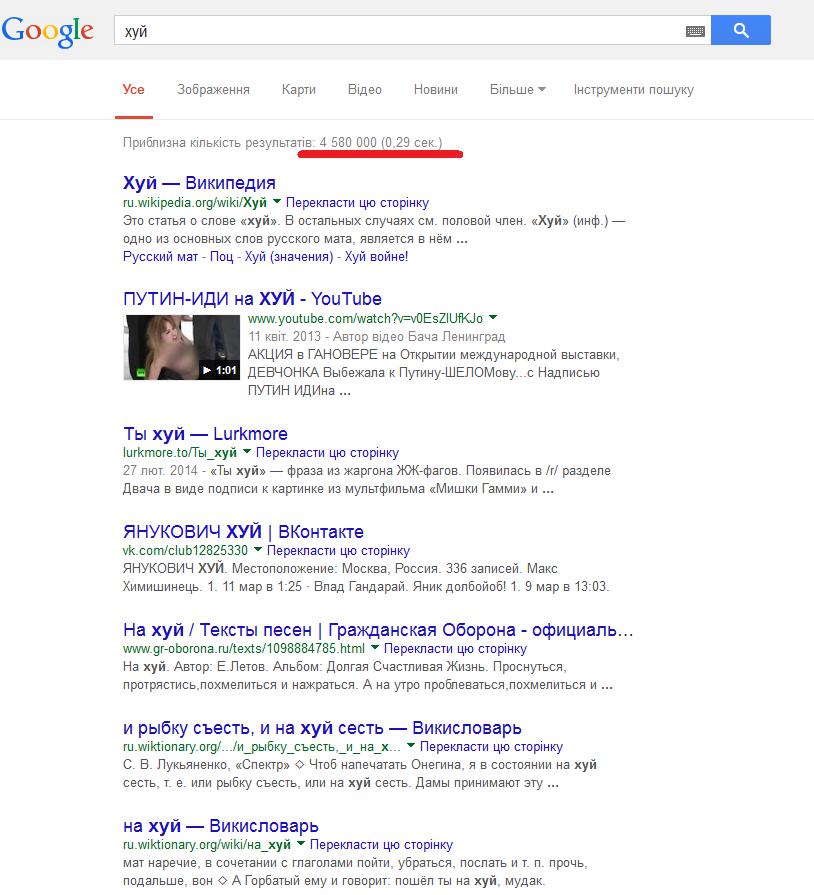Open the Поц sitelink
Screen dimensions: 814x895
[x=221, y=257]
